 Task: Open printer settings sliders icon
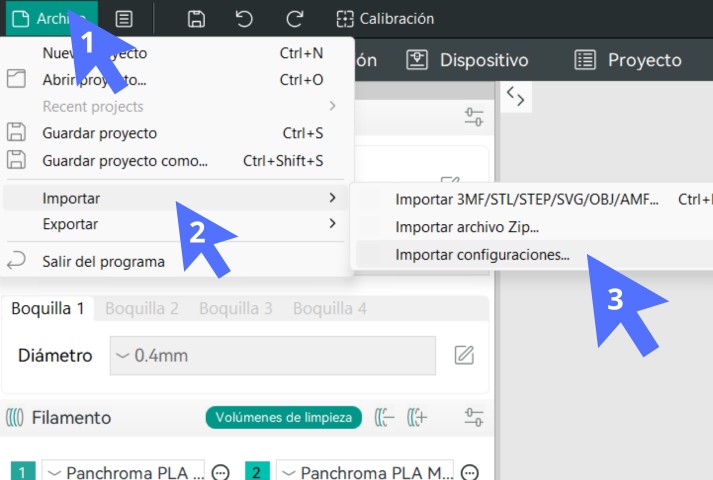[x=474, y=117]
